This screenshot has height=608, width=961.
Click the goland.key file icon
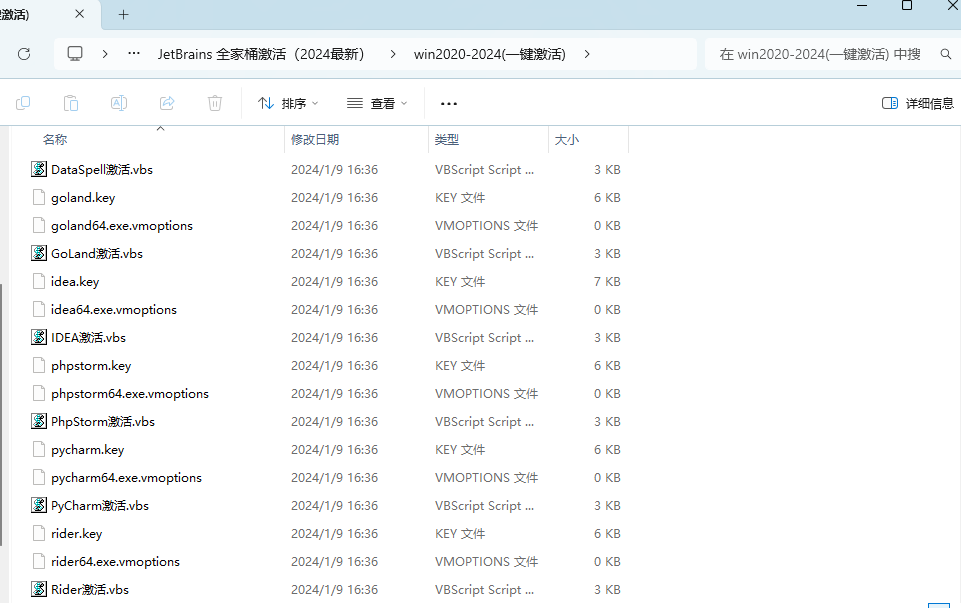click(39, 197)
